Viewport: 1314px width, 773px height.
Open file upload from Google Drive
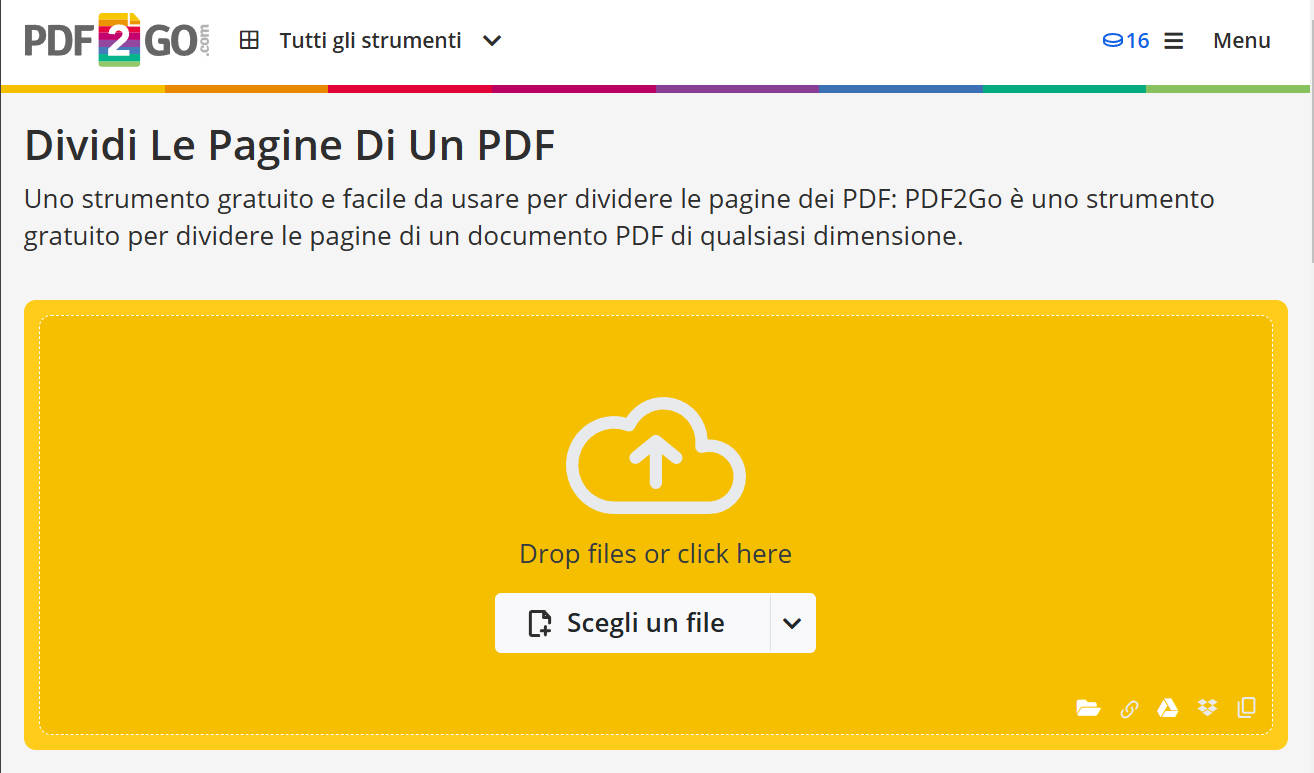pyautogui.click(x=1168, y=708)
